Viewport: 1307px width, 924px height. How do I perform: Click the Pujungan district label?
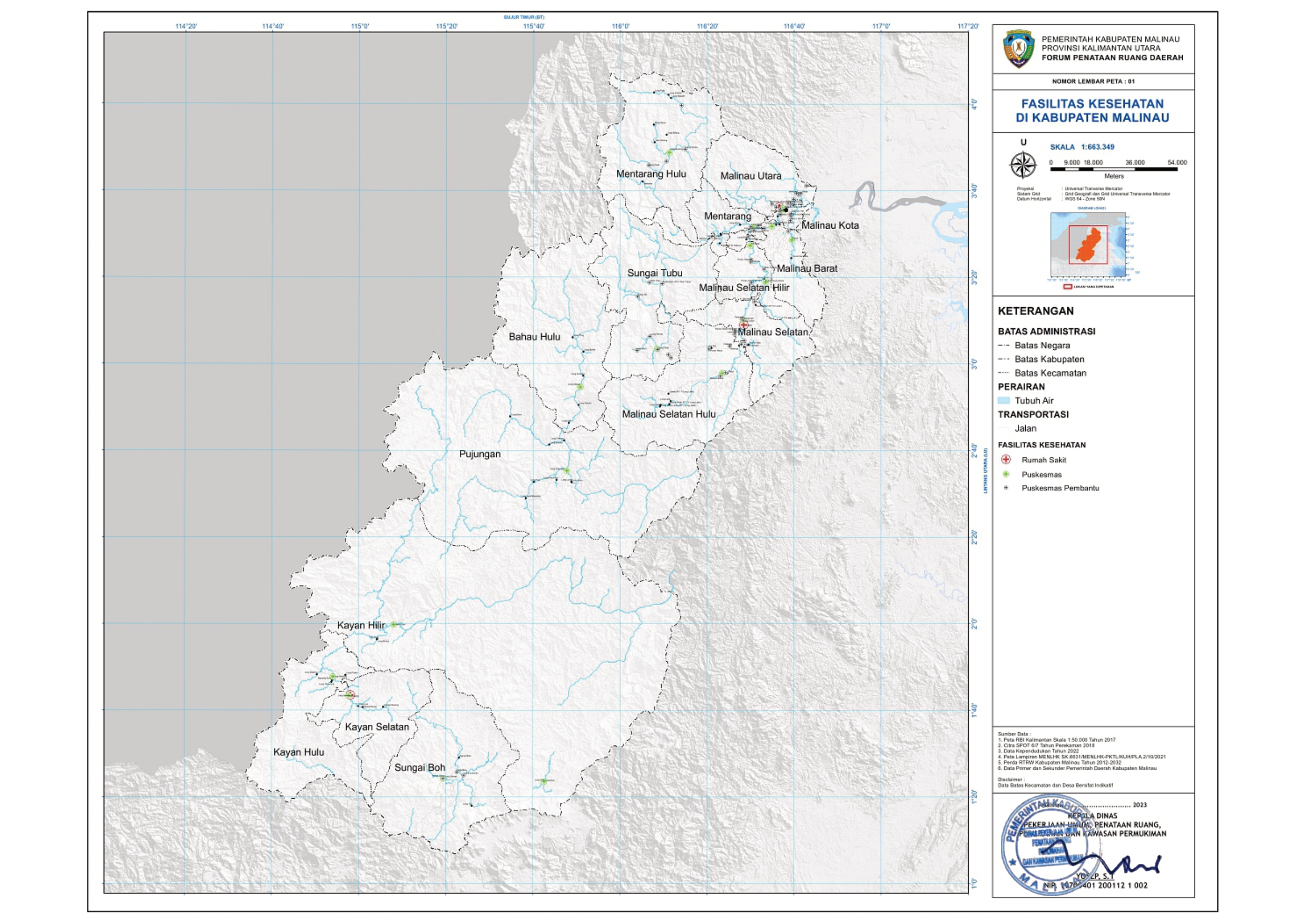tap(480, 454)
